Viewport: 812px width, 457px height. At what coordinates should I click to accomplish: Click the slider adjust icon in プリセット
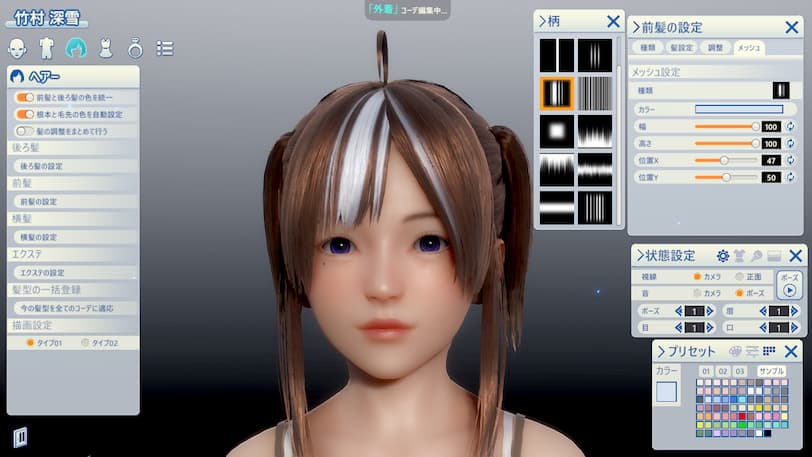(x=752, y=351)
